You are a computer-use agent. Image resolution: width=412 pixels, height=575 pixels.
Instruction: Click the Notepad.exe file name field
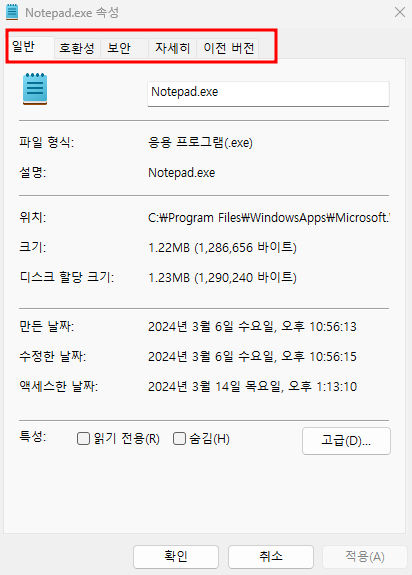click(x=268, y=94)
